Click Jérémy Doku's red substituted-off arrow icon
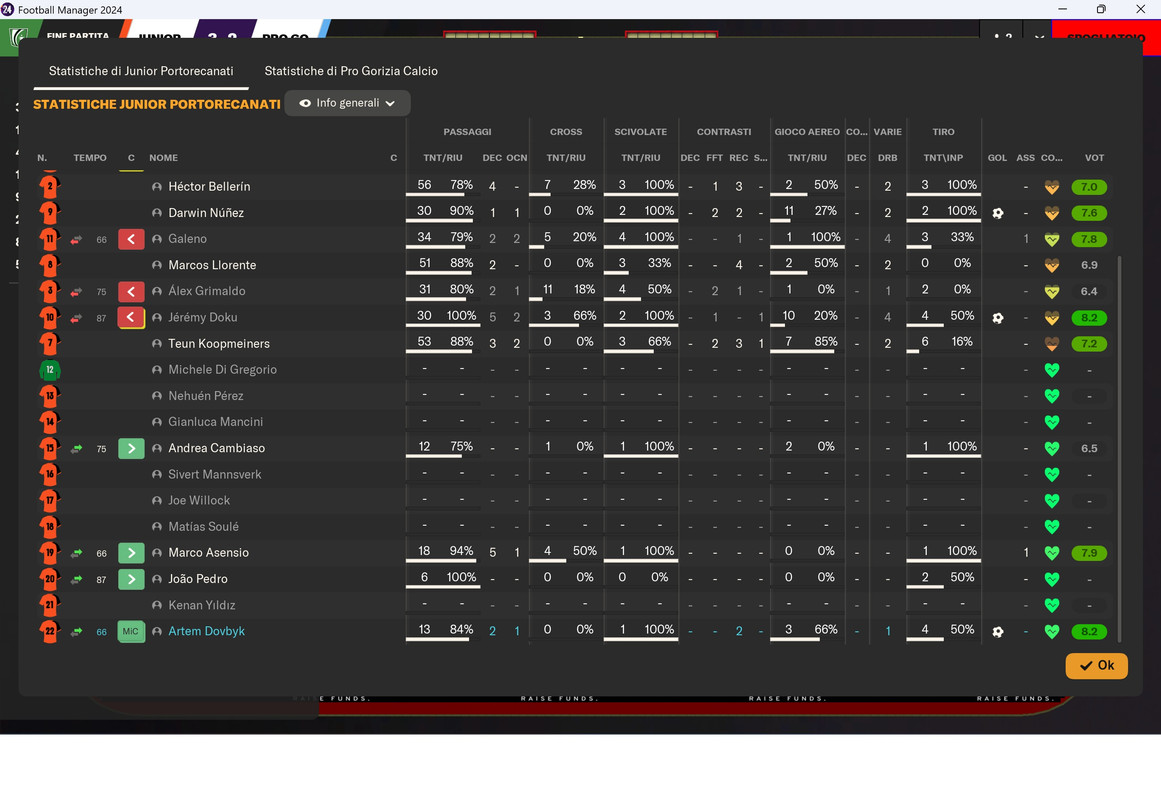 tap(131, 318)
